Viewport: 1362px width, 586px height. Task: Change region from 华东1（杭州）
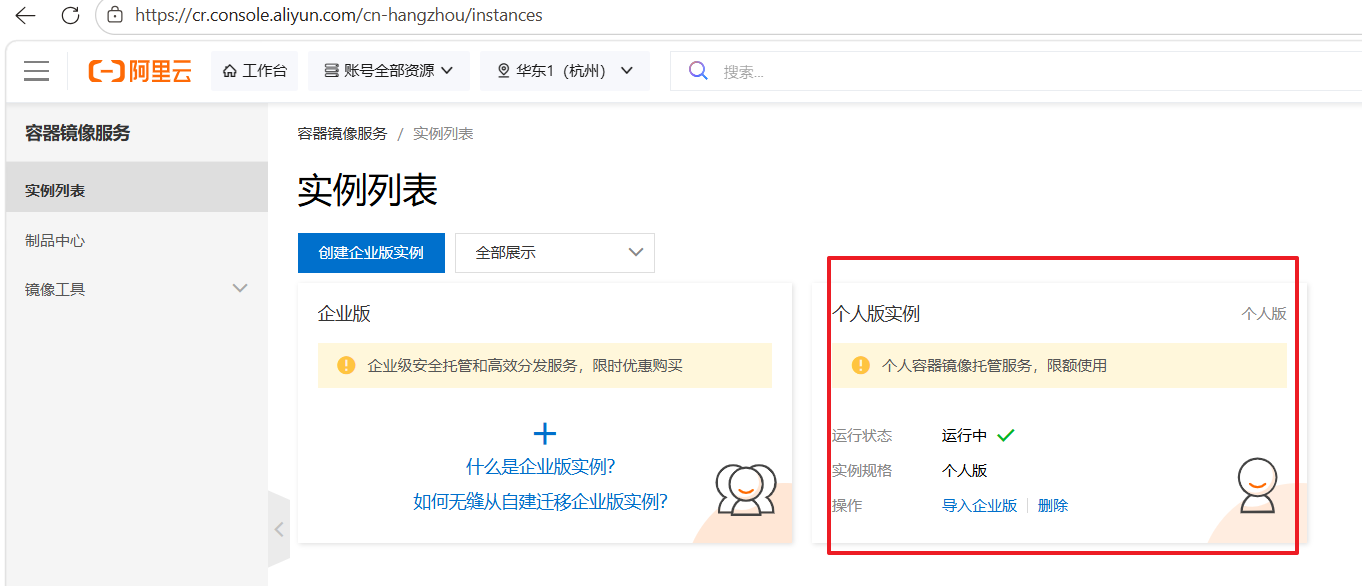[x=565, y=71]
